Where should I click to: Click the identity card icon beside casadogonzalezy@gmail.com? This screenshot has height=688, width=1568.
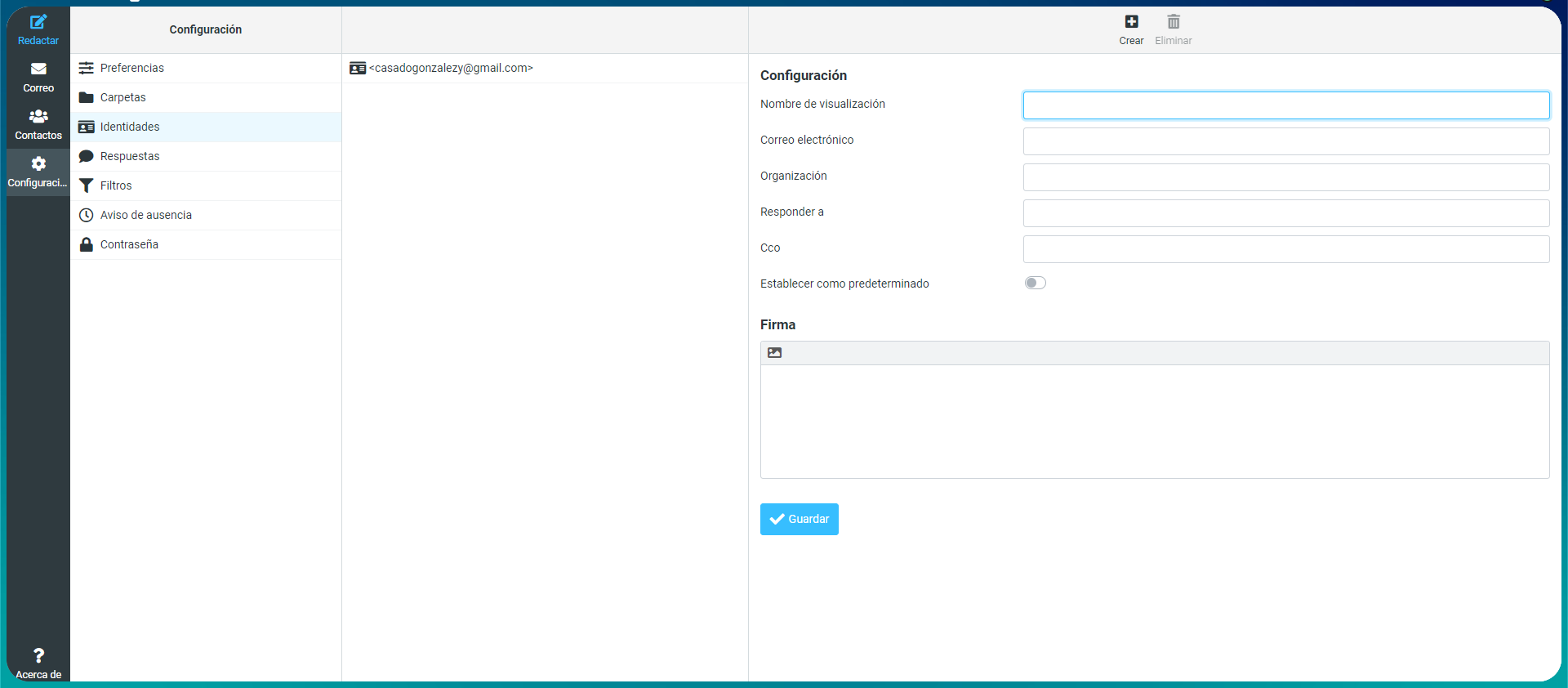358,69
